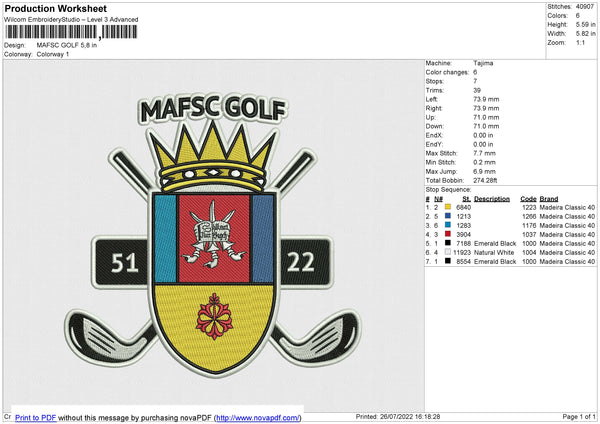Click the yellow swatch for stop 1
This screenshot has width=600, height=424.
point(448,207)
